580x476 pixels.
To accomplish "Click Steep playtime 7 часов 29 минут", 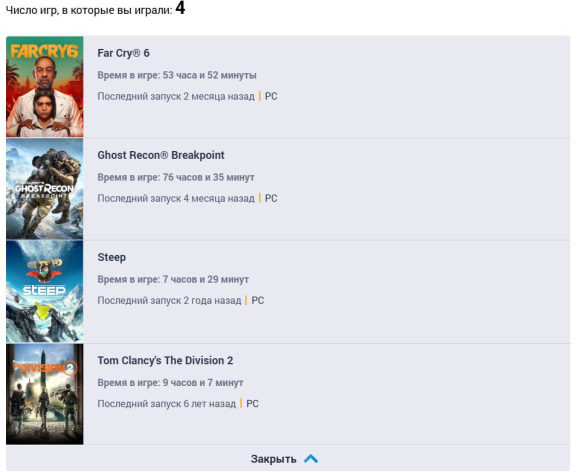I will [173, 279].
